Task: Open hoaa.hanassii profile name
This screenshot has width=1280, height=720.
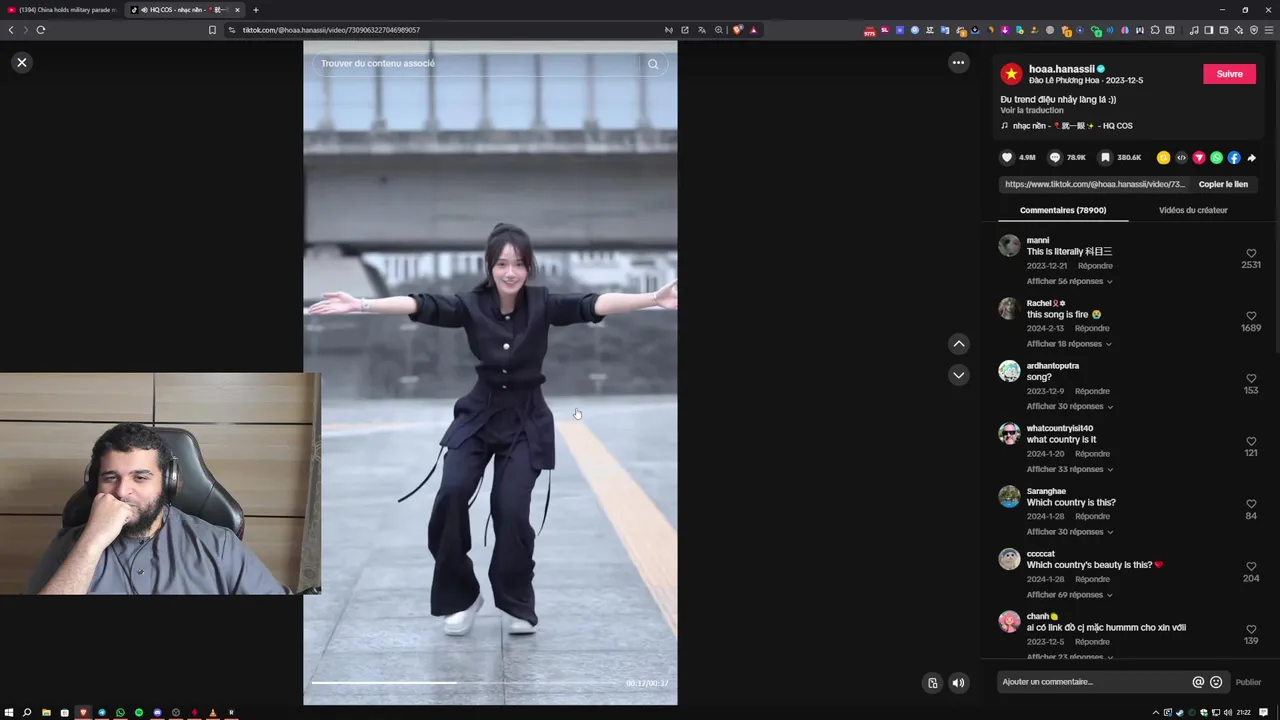Action: (x=1061, y=69)
